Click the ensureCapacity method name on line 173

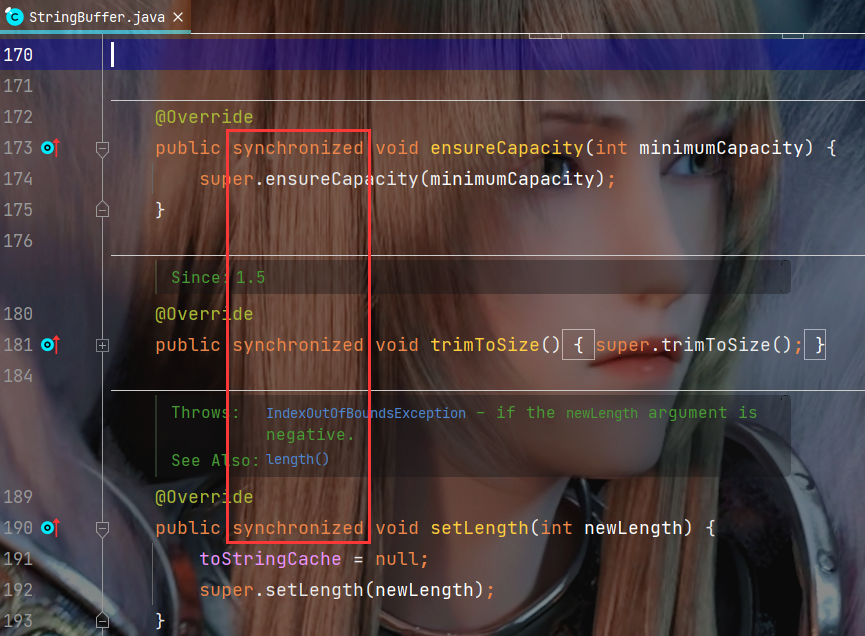(x=506, y=148)
